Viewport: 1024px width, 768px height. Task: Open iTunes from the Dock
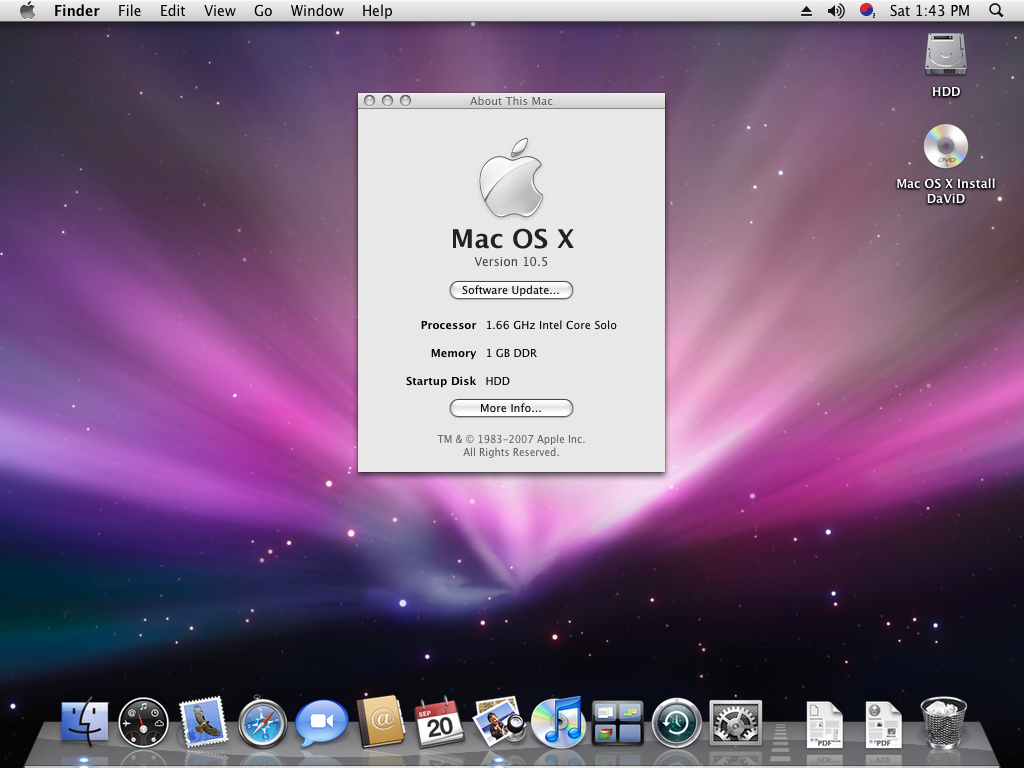[x=558, y=722]
